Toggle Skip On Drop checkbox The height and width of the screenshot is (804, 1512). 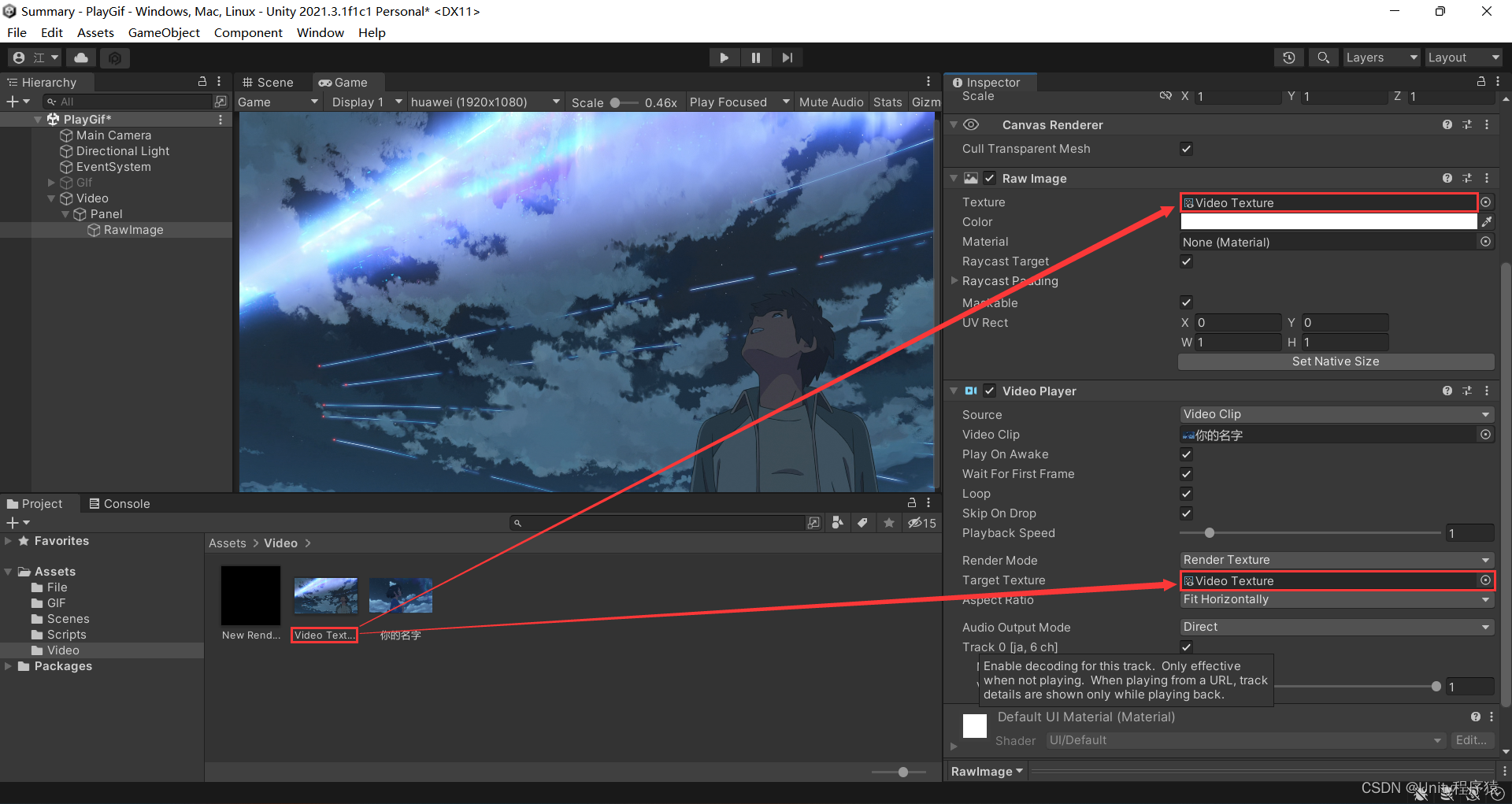click(x=1186, y=513)
